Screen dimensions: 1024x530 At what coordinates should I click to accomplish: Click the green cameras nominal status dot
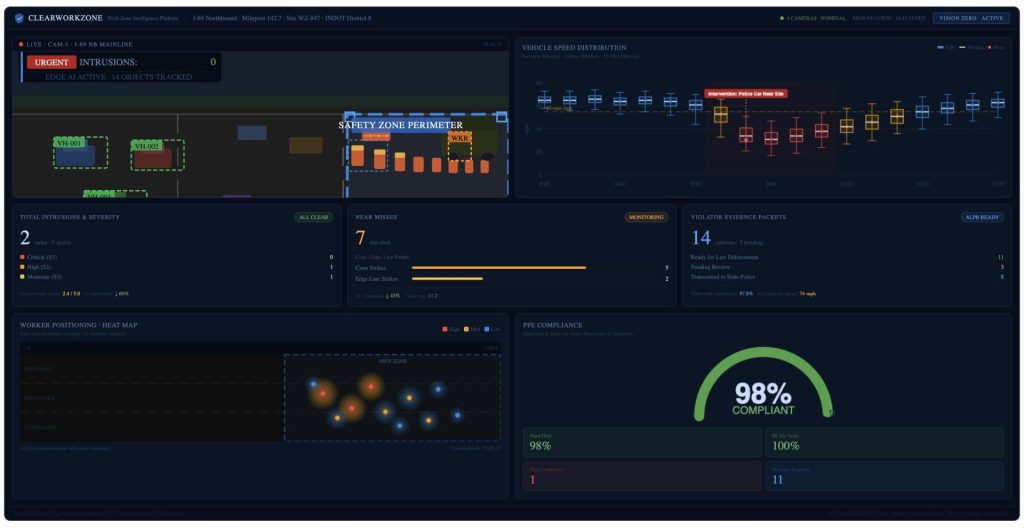coord(782,18)
